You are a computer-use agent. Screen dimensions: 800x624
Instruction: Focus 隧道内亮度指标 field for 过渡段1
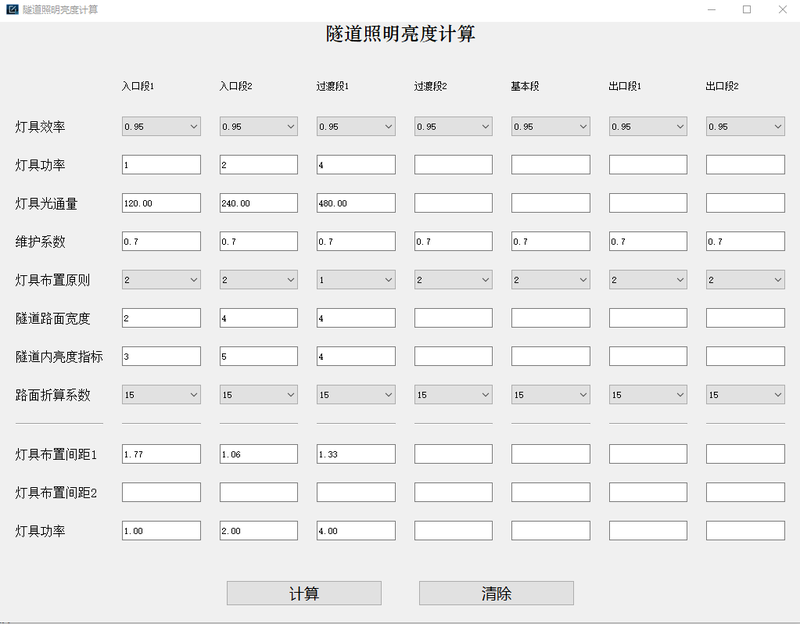[356, 356]
